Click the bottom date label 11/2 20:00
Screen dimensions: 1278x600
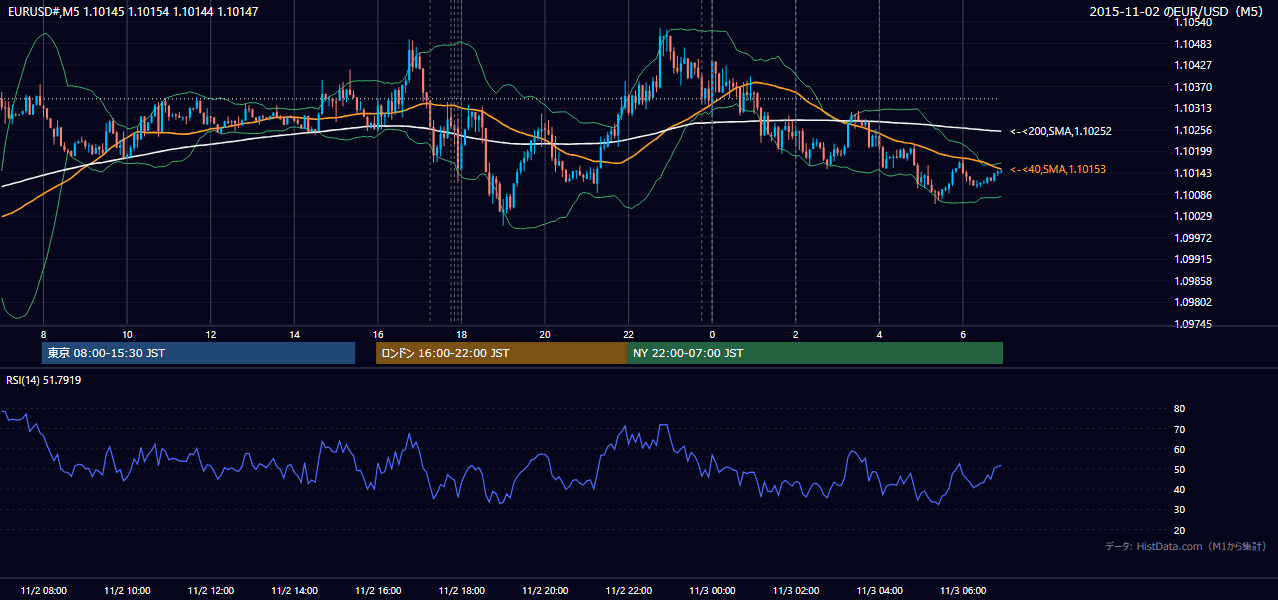coord(544,591)
